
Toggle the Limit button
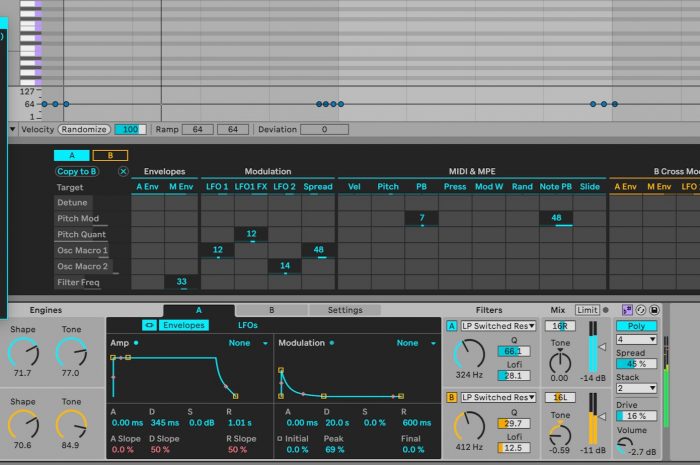[x=587, y=310]
